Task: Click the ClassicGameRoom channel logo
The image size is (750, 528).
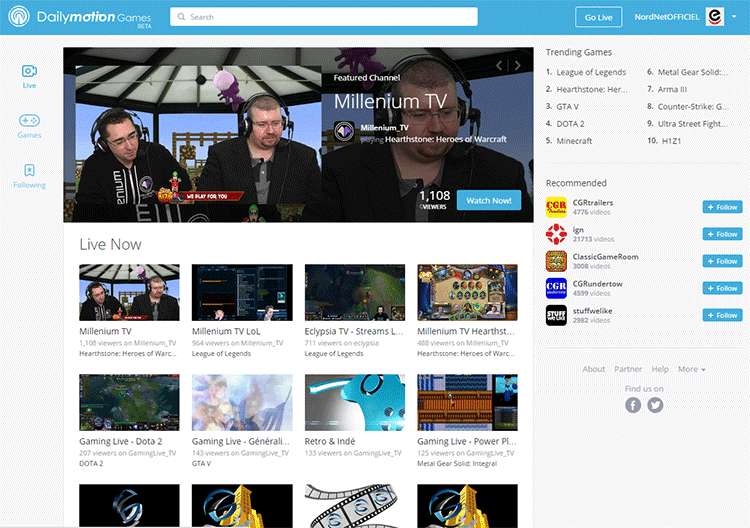Action: pyautogui.click(x=556, y=261)
